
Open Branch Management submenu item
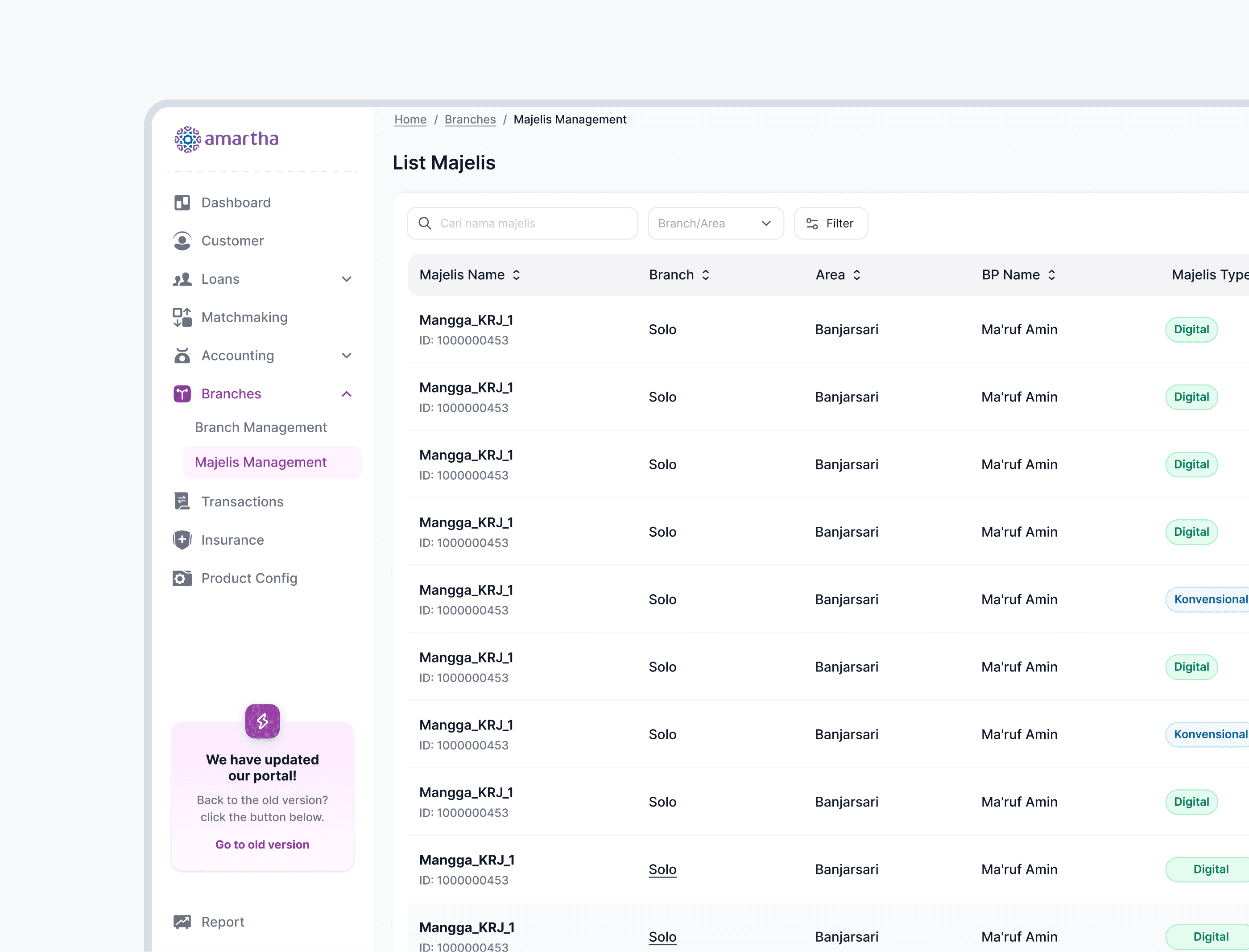tap(261, 427)
